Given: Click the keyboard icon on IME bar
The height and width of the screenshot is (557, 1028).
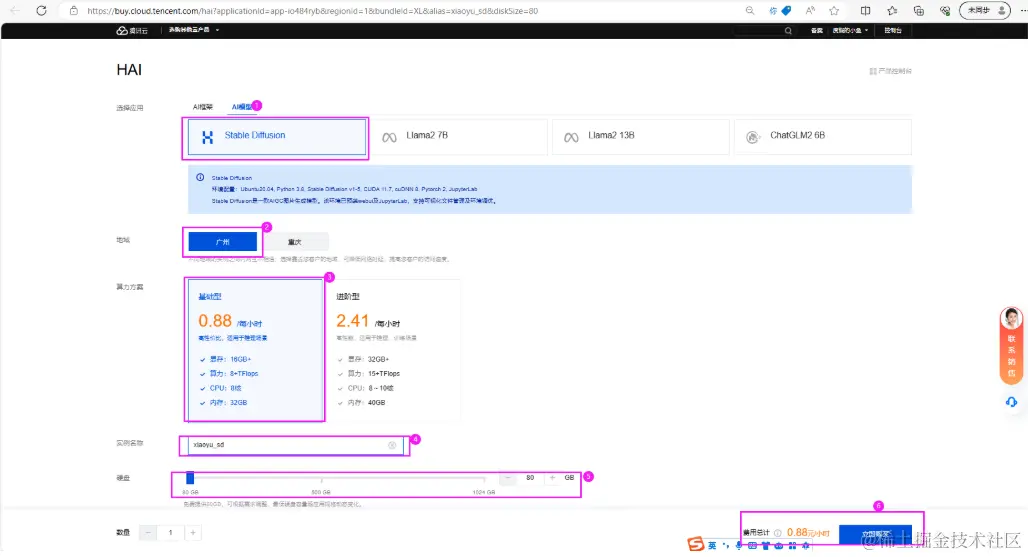Looking at the screenshot, I should coord(752,546).
